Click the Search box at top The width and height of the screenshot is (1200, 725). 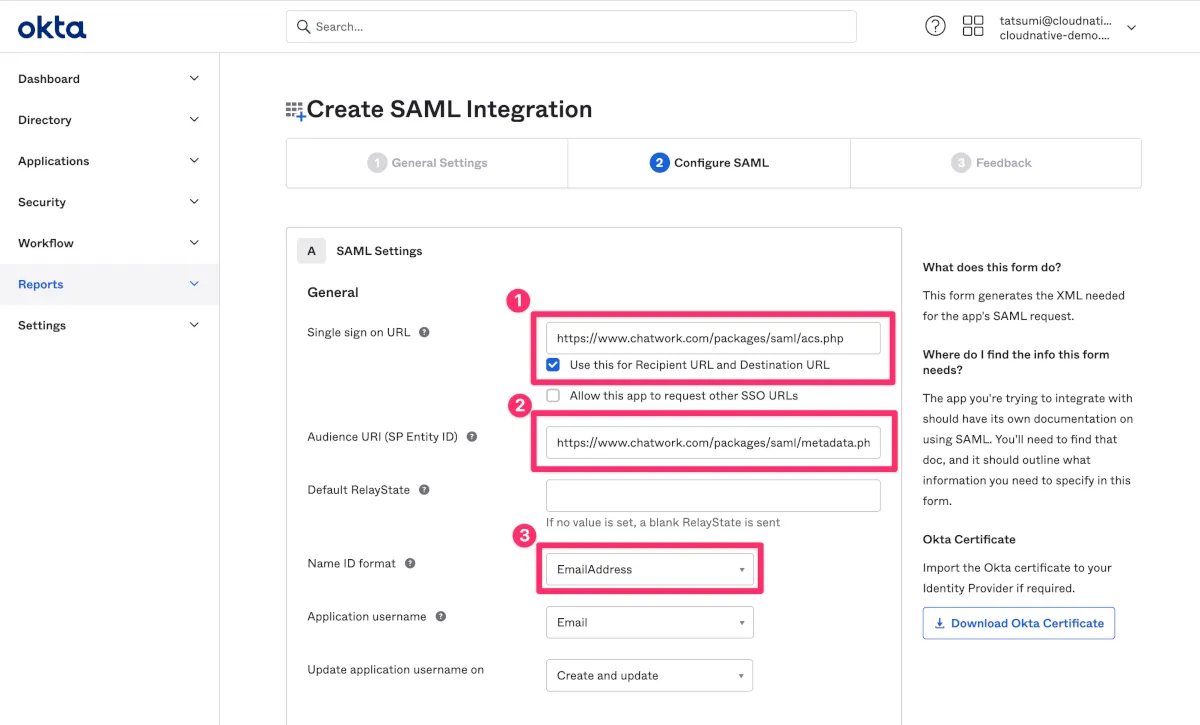pos(571,27)
